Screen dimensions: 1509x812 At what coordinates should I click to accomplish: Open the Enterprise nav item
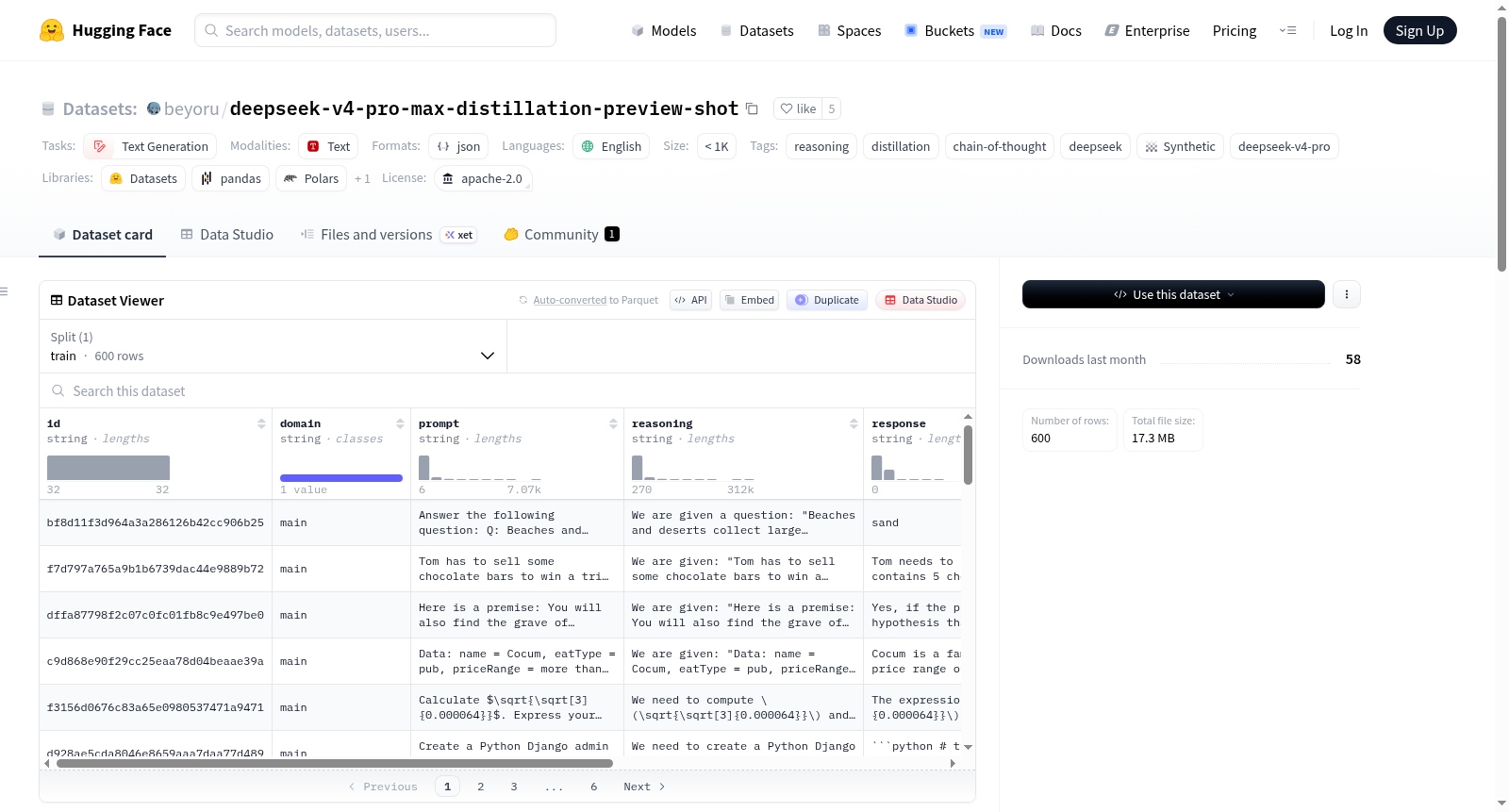coord(1147,30)
